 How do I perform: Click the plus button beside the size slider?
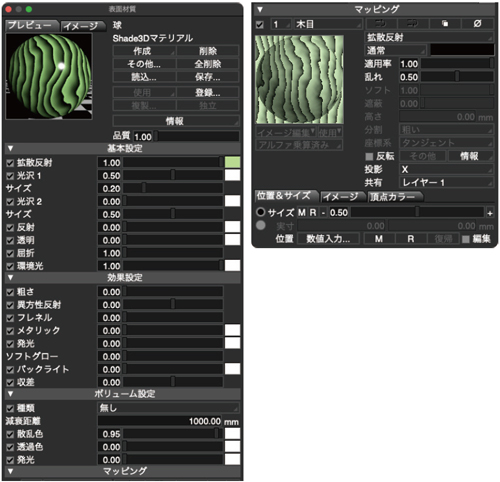pos(490,213)
